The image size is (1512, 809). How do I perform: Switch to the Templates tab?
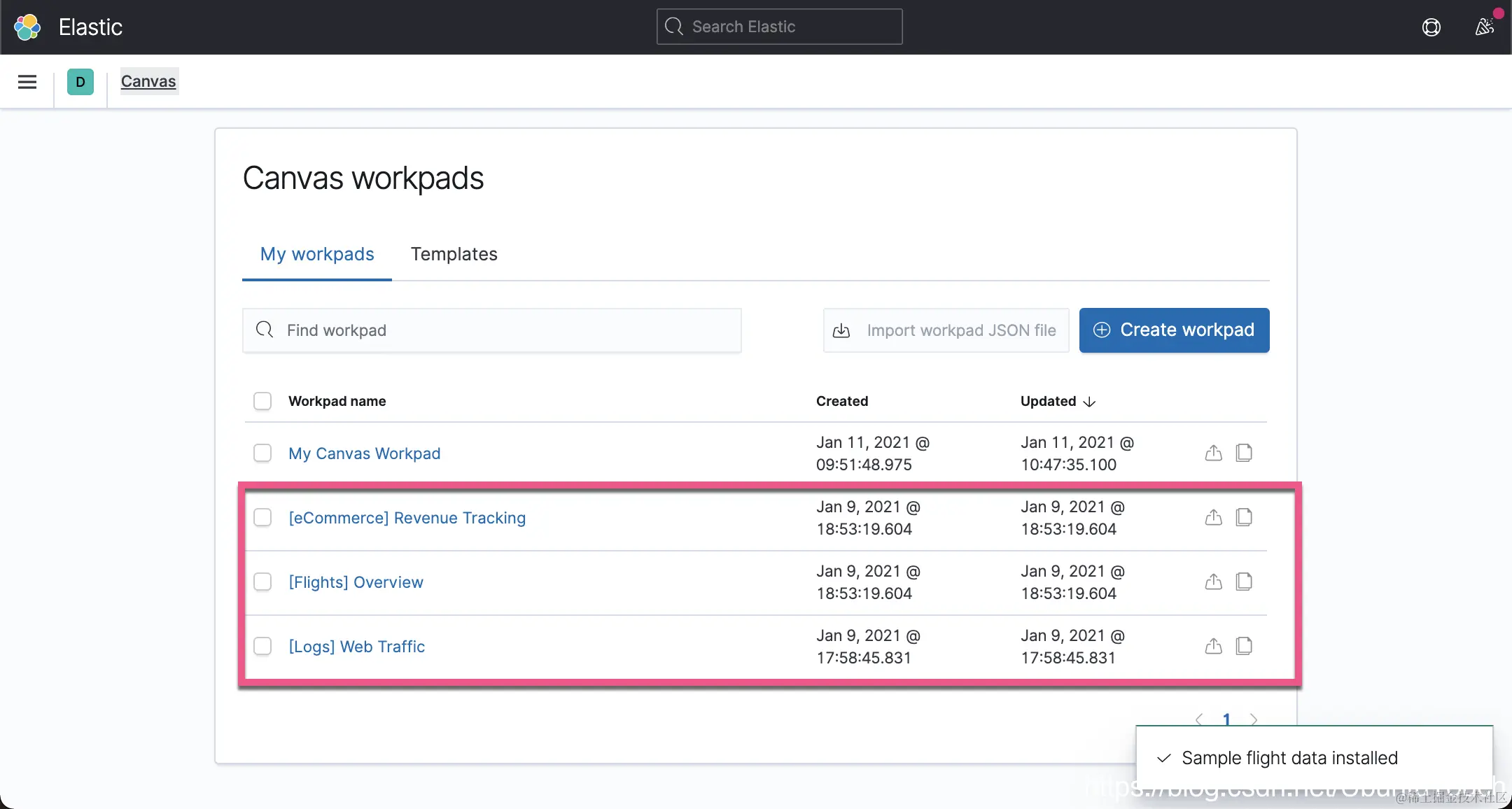coord(454,254)
